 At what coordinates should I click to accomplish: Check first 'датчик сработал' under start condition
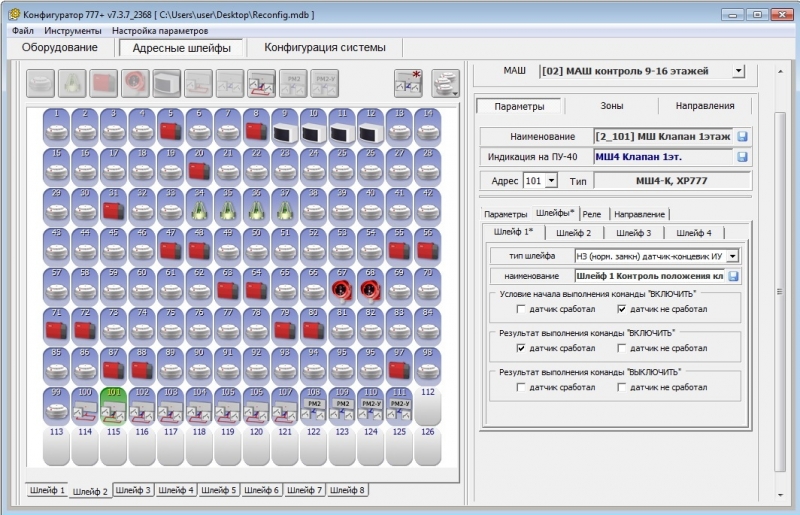coord(521,309)
